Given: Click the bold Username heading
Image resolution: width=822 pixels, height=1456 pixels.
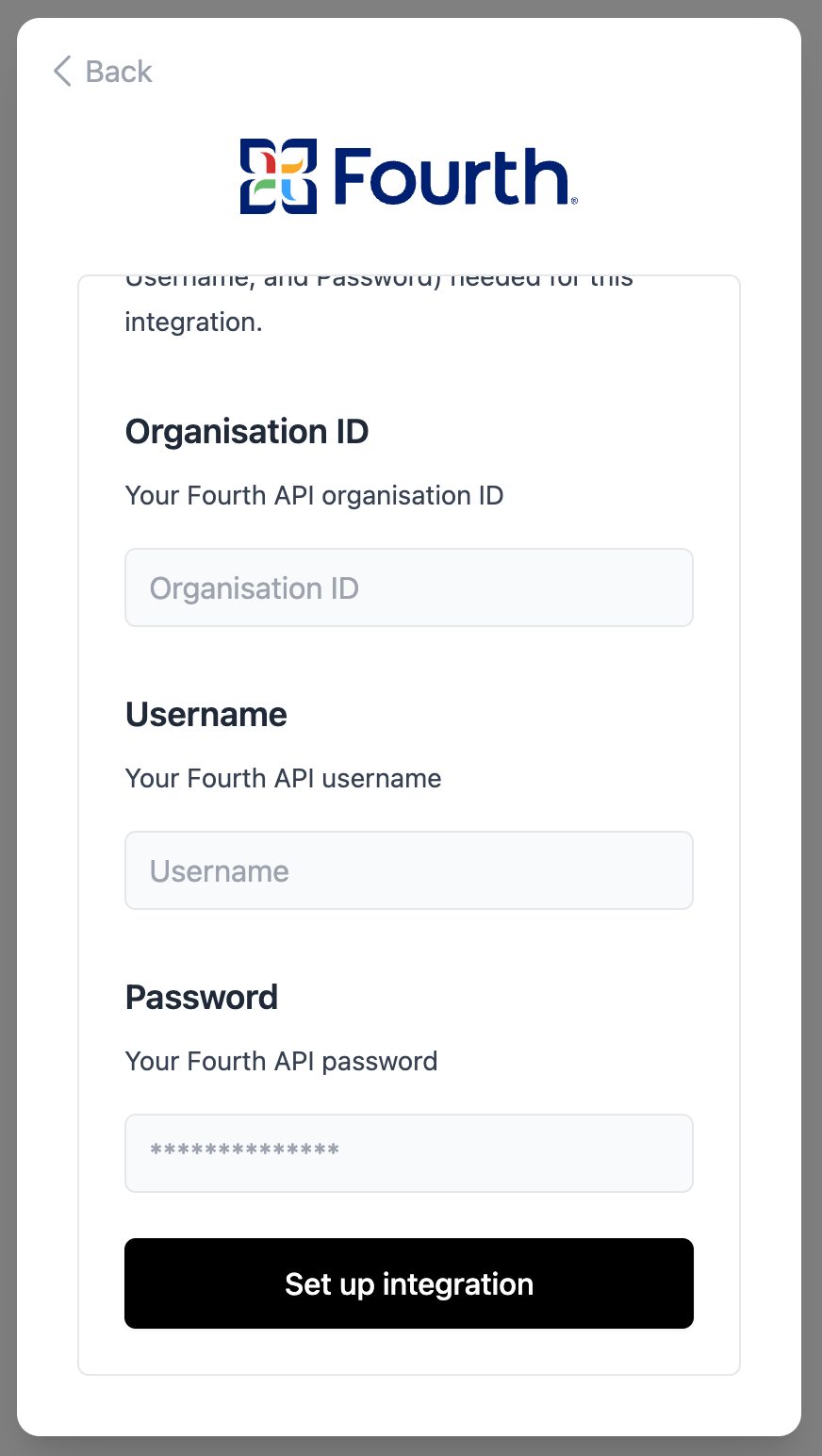Looking at the screenshot, I should point(206,715).
